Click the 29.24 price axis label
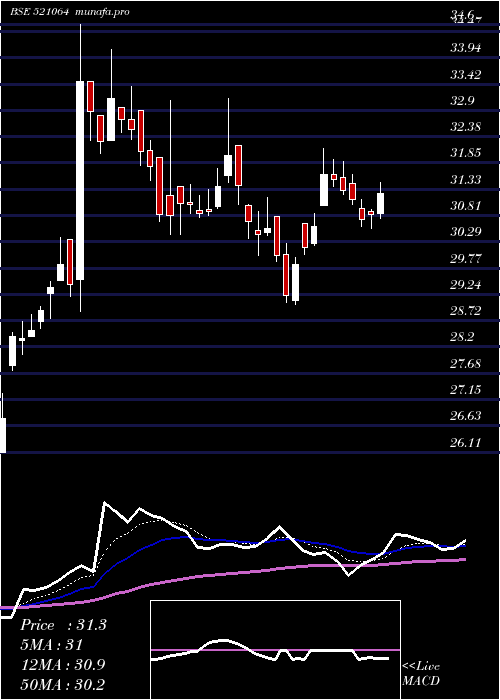The image size is (500, 700). click(x=466, y=284)
